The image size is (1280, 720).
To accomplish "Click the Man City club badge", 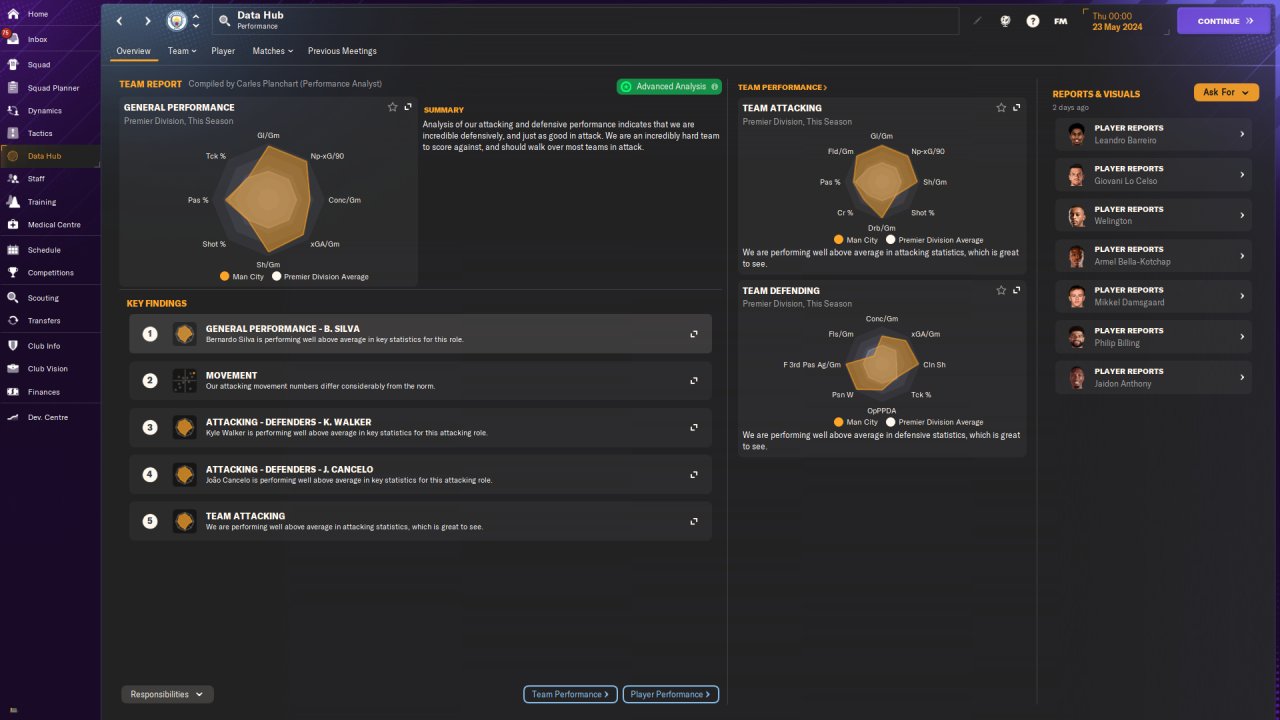I will click(177, 21).
